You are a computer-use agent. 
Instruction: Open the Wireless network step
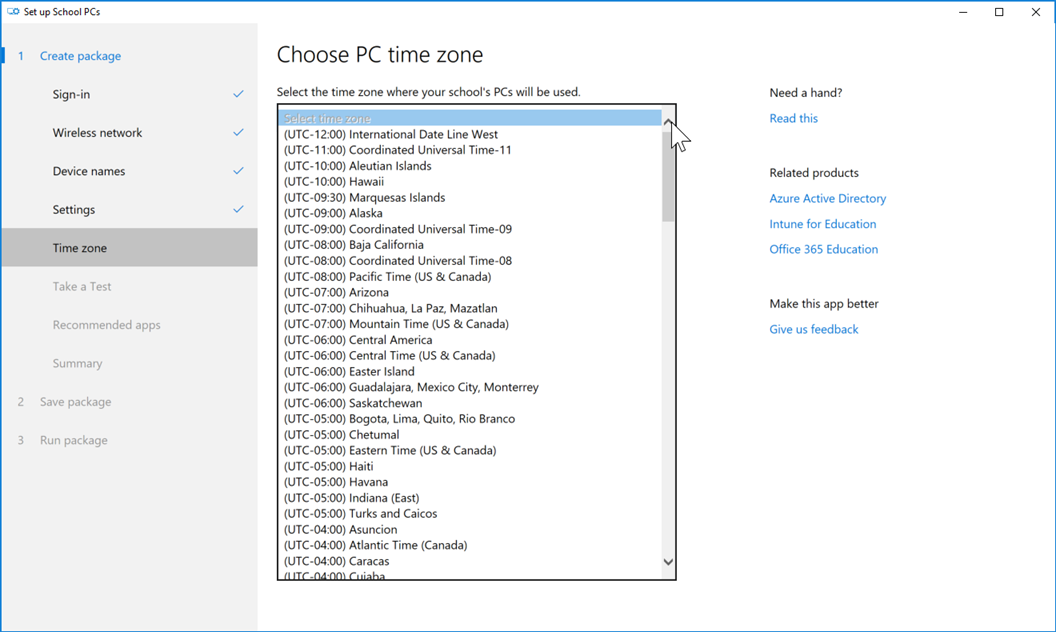tap(97, 133)
